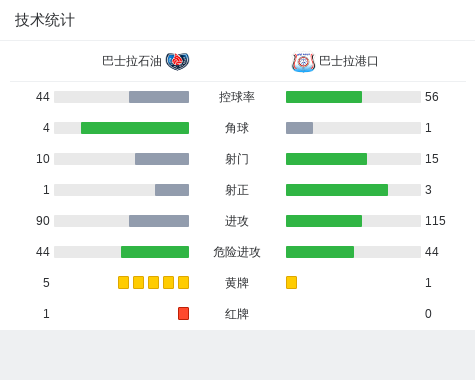Open the 巴士拉石油 team name link

click(x=132, y=61)
